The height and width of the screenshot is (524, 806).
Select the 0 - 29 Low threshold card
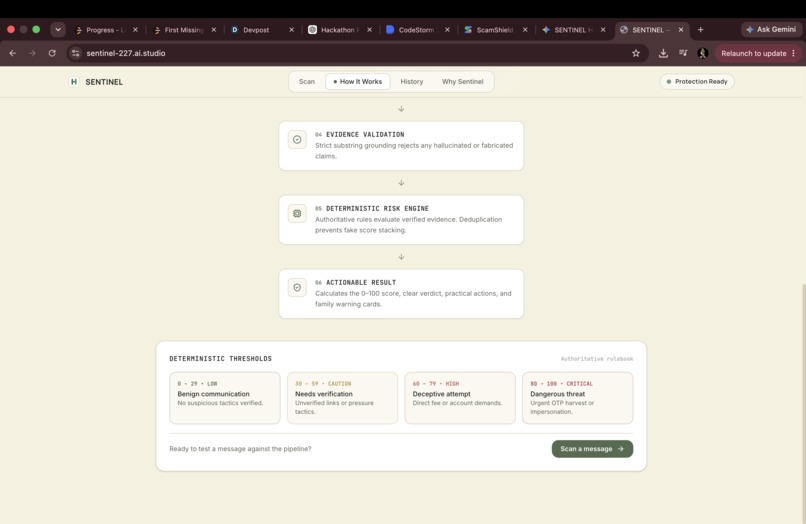(225, 398)
